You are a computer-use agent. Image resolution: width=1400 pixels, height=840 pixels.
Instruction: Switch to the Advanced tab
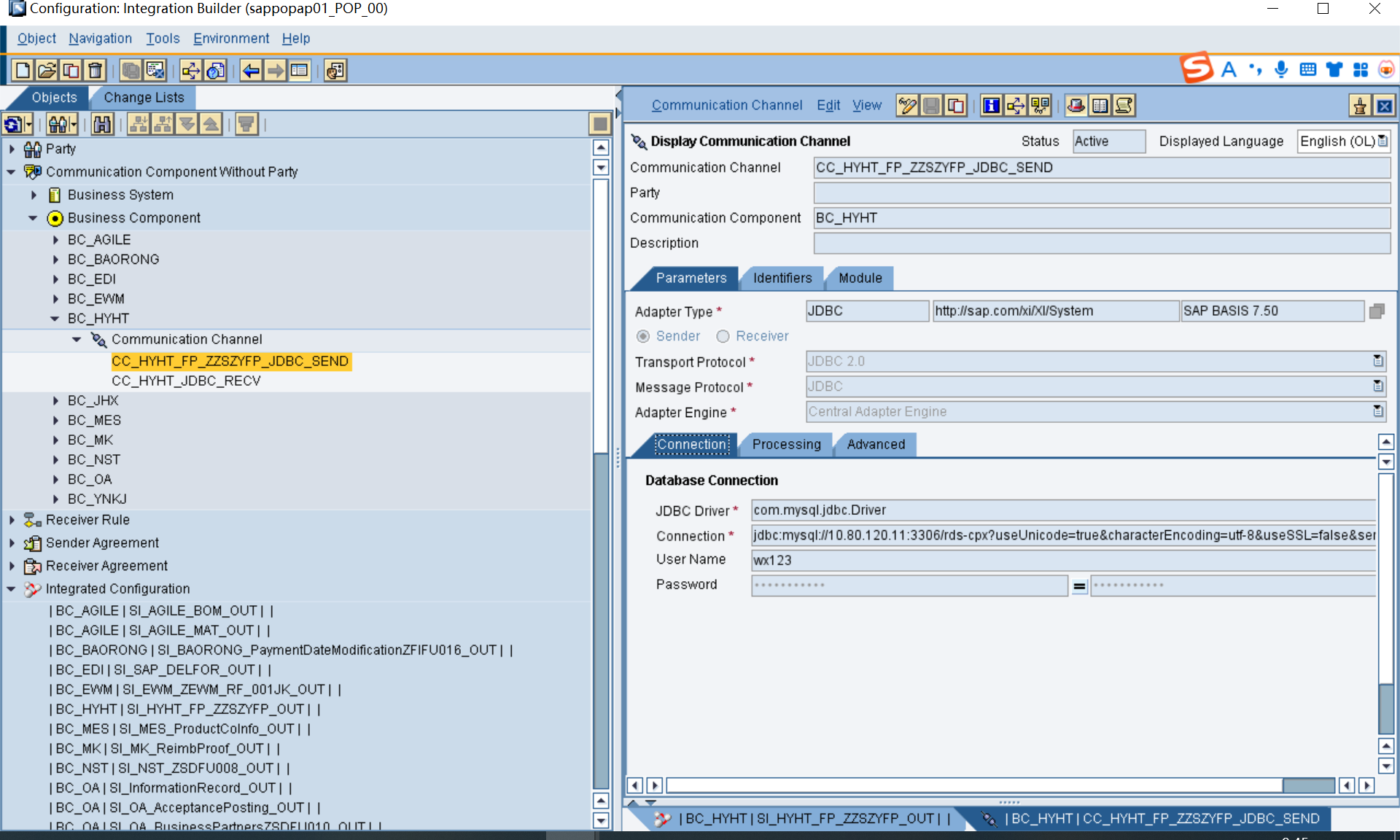click(876, 444)
